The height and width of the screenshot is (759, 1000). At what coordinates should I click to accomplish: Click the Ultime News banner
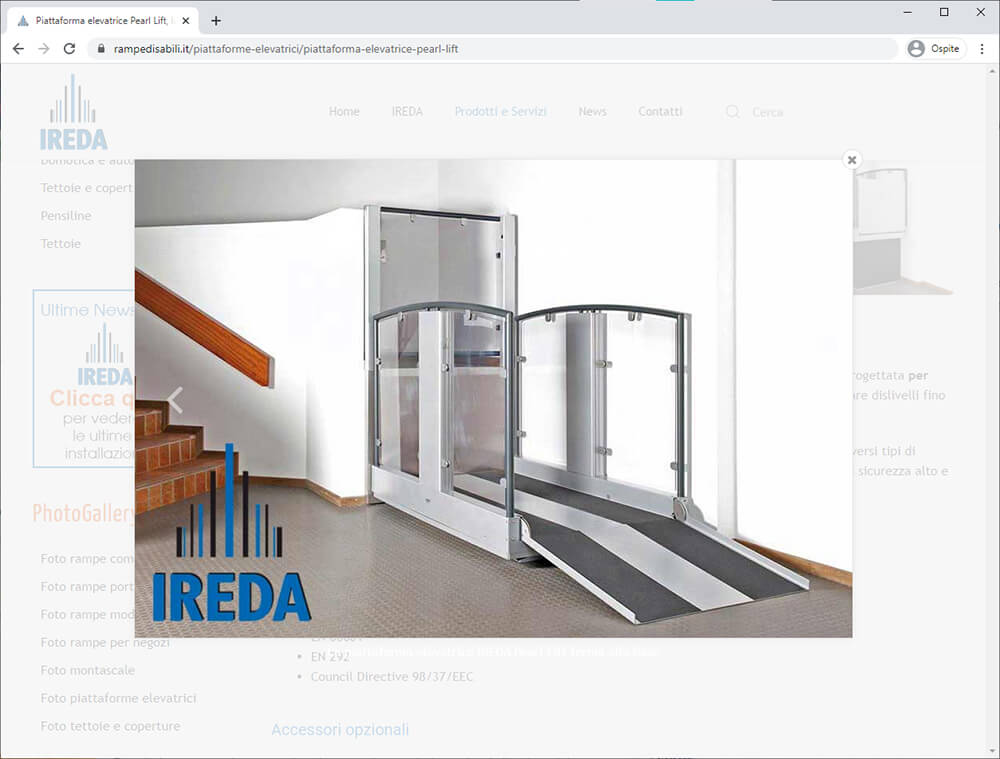[x=84, y=379]
